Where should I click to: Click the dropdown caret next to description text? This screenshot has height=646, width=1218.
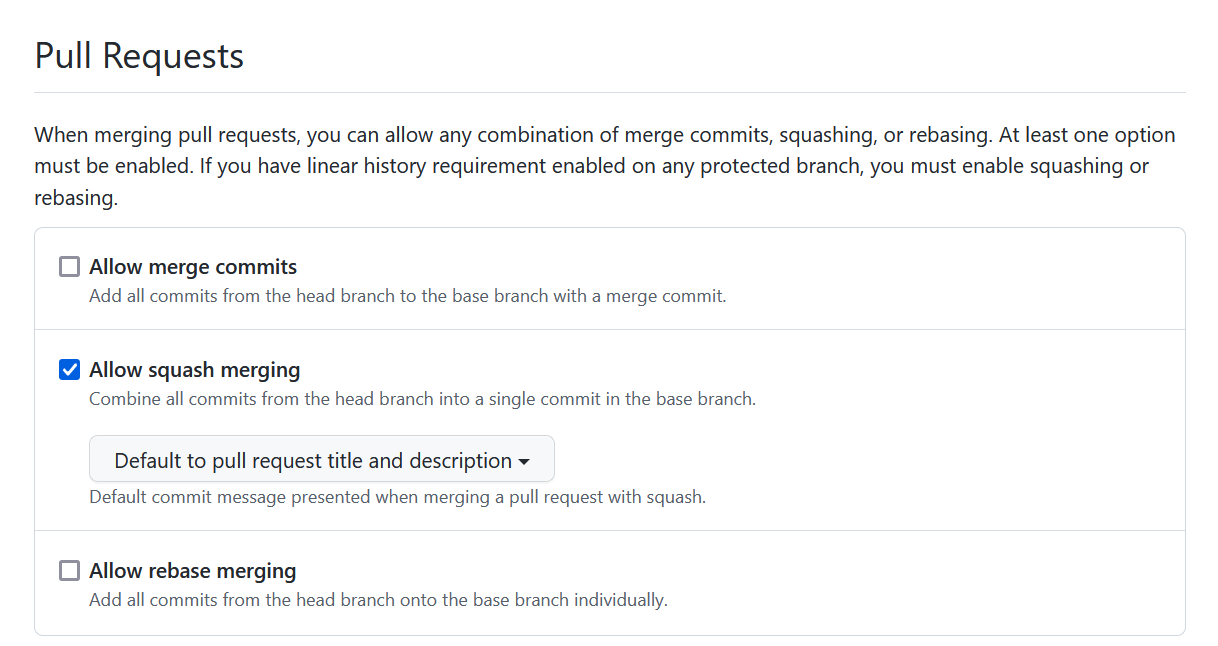[x=525, y=459]
